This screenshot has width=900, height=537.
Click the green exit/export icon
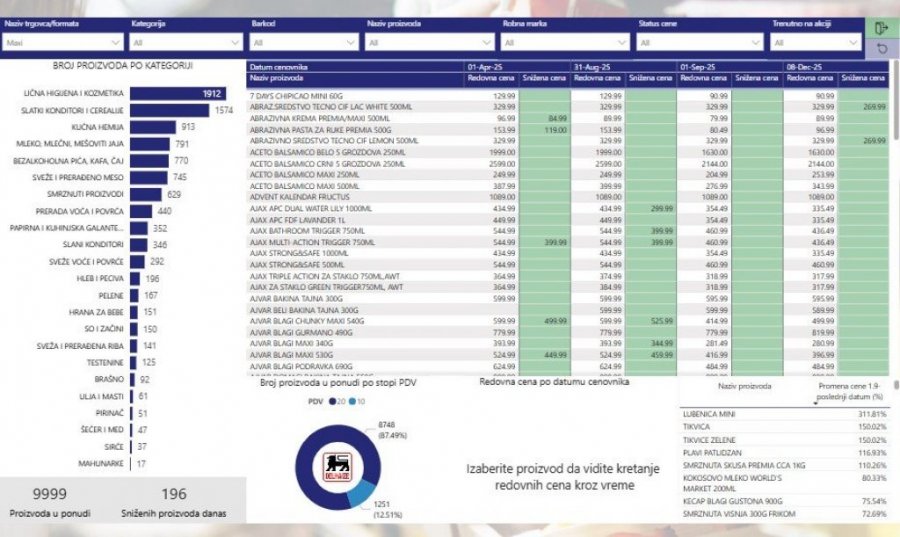pos(881,28)
